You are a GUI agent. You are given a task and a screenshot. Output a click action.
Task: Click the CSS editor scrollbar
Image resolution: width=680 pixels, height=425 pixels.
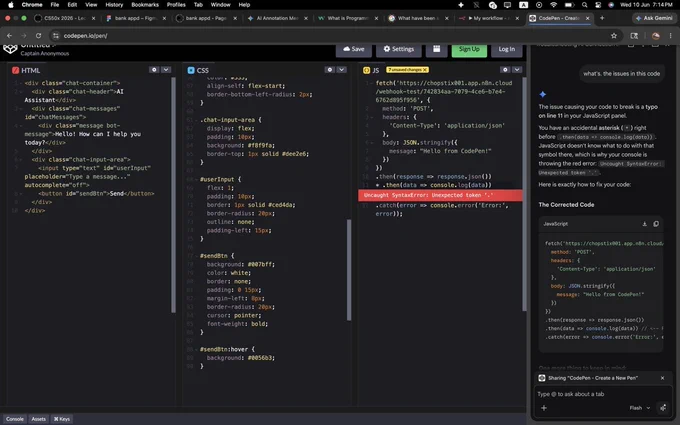point(349,270)
